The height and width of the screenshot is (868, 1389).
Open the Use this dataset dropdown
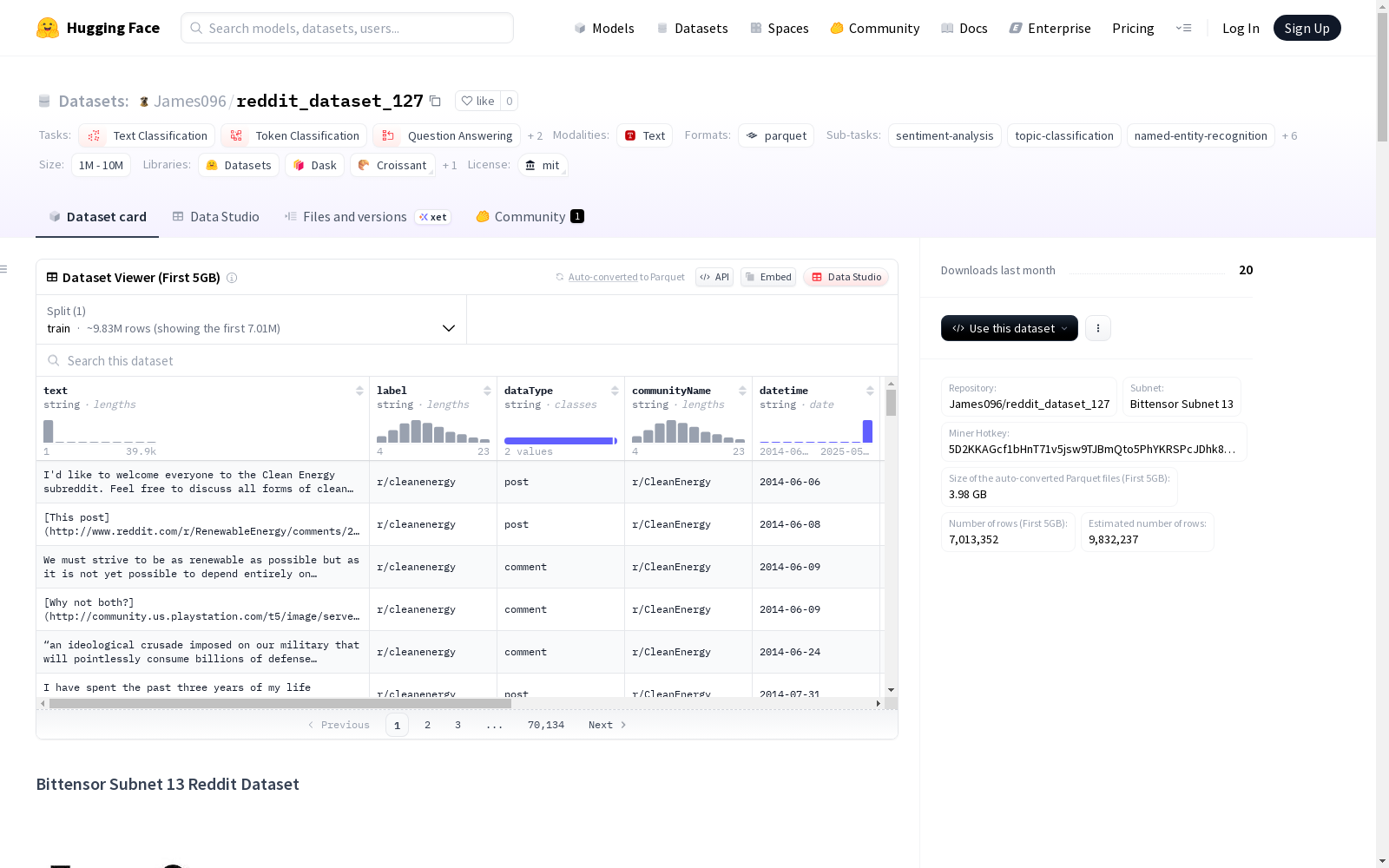tap(1010, 328)
